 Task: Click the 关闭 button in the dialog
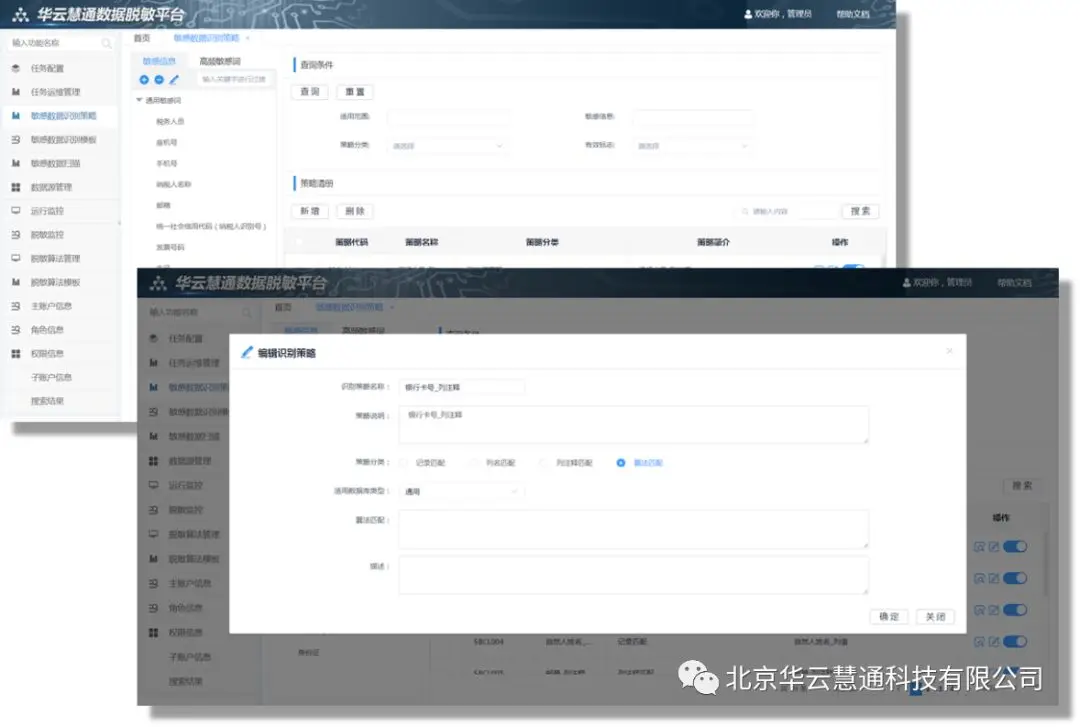coord(935,617)
